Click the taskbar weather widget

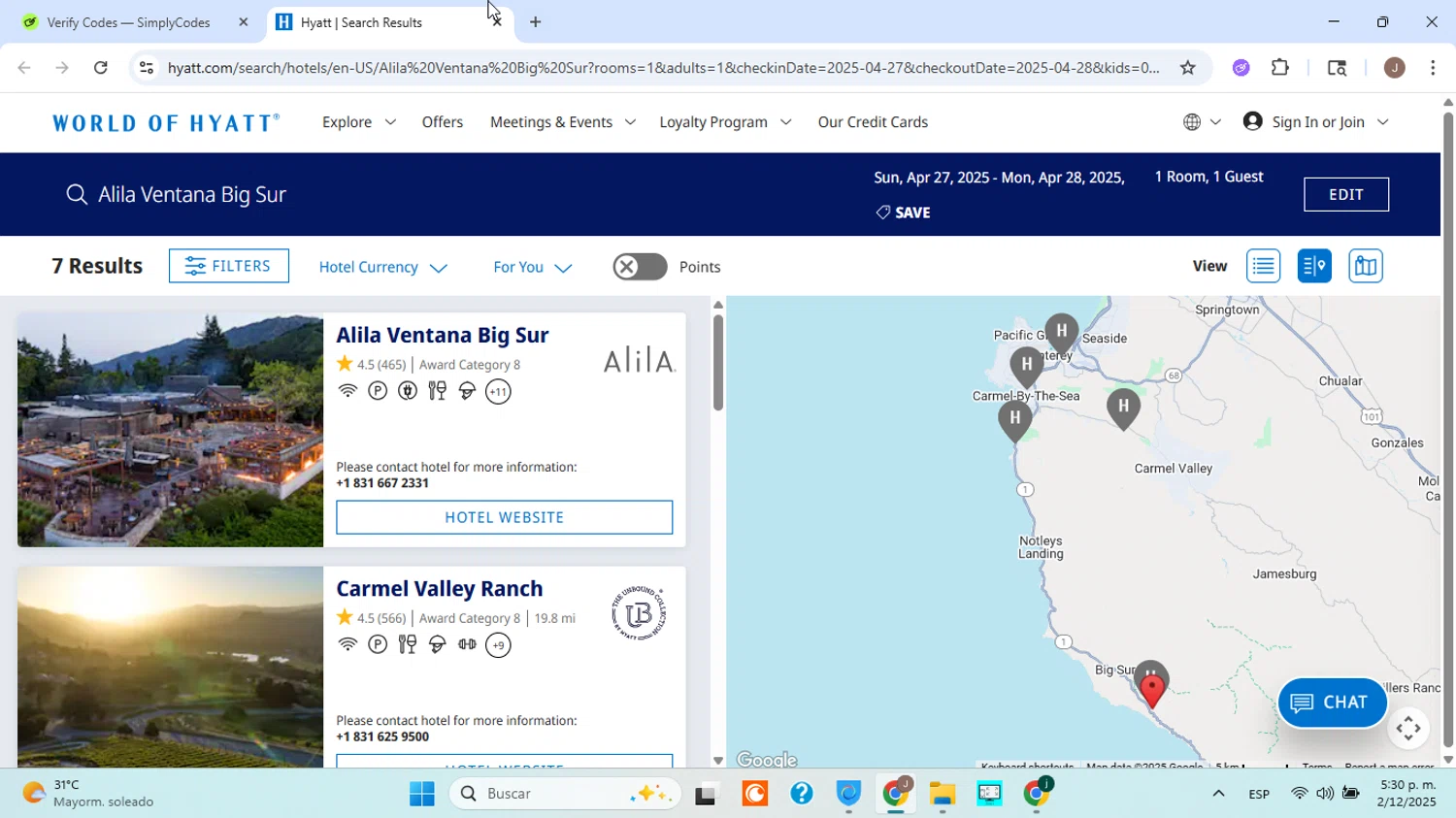[x=88, y=794]
